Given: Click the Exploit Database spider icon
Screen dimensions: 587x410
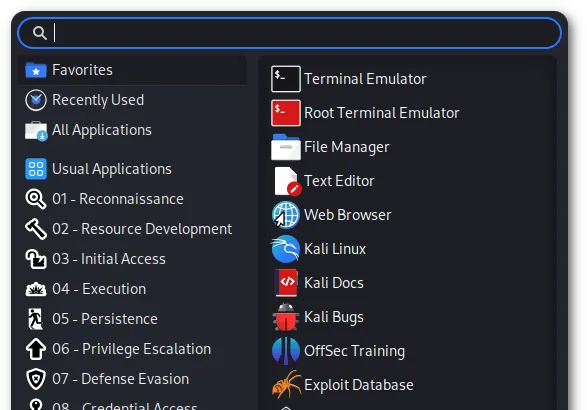Looking at the screenshot, I should click(286, 385).
